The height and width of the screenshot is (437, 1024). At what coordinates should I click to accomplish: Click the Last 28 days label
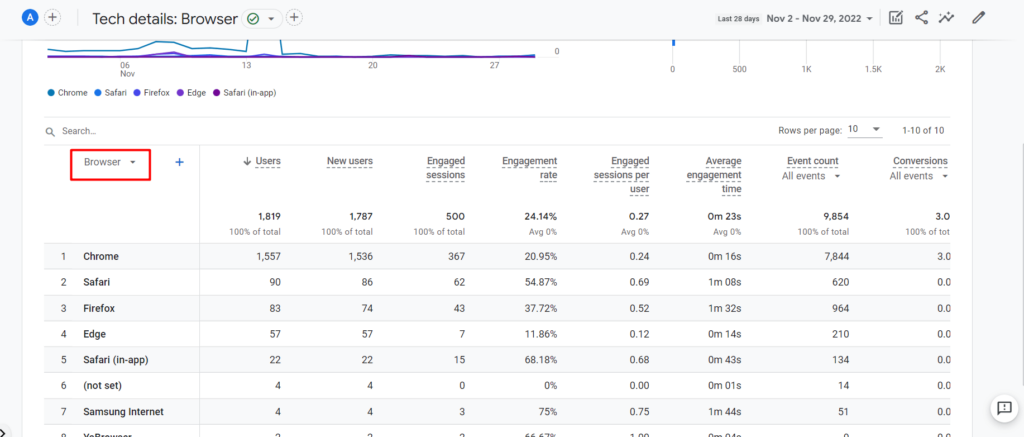coord(739,19)
